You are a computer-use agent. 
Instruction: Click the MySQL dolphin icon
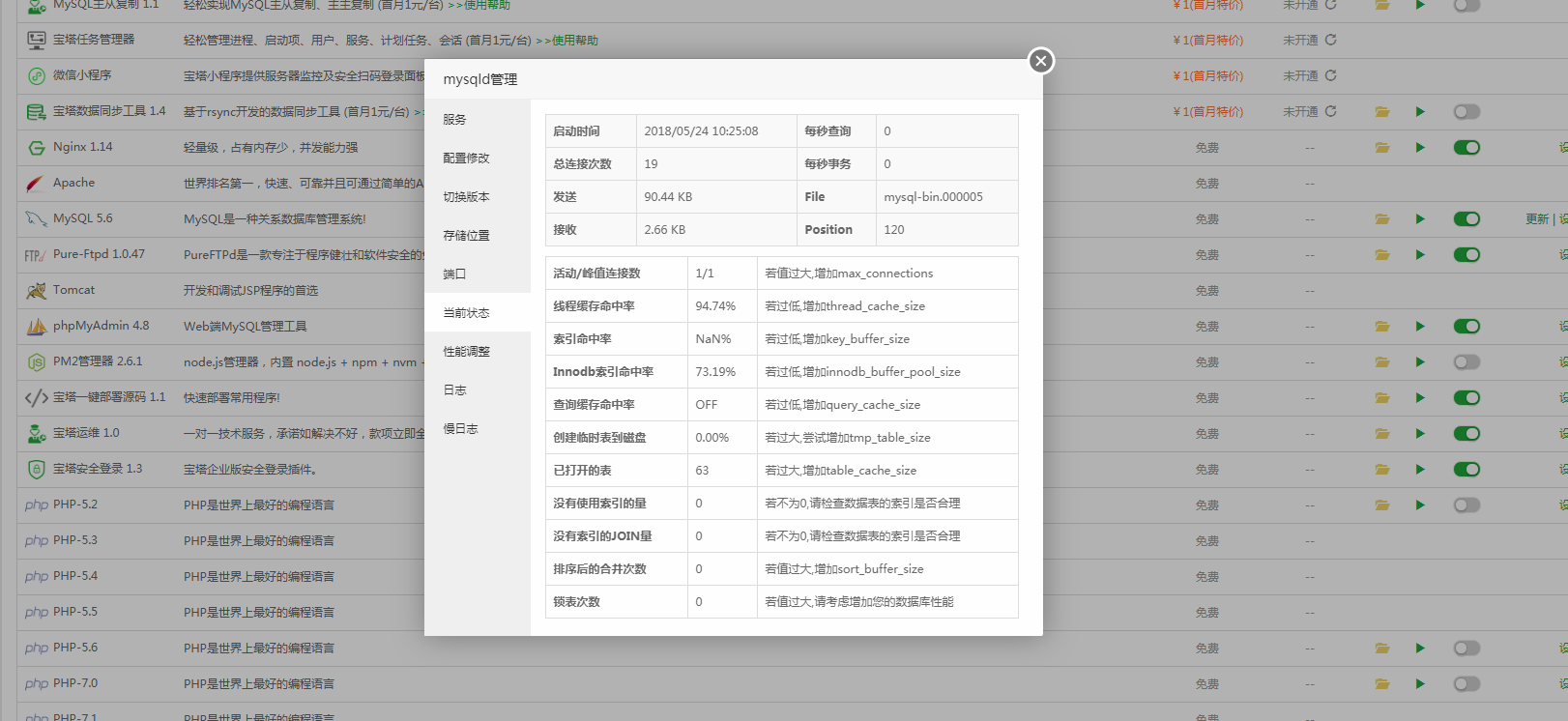click(37, 219)
